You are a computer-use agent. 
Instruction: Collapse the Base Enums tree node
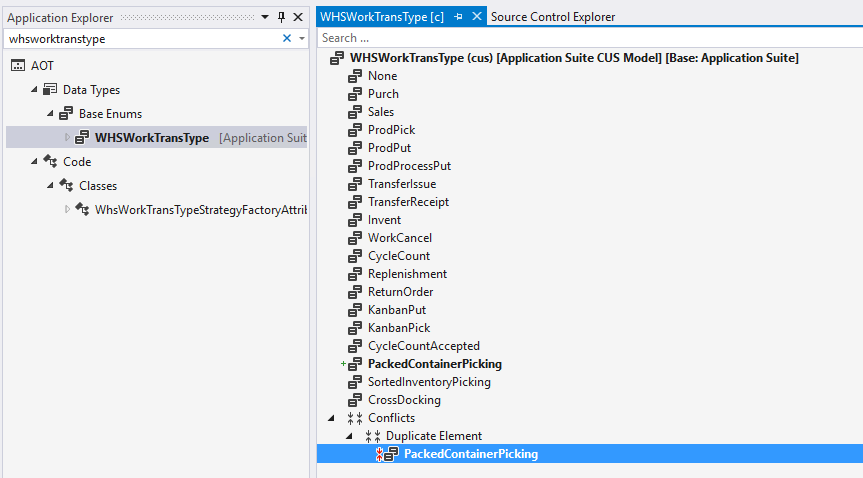point(52,114)
